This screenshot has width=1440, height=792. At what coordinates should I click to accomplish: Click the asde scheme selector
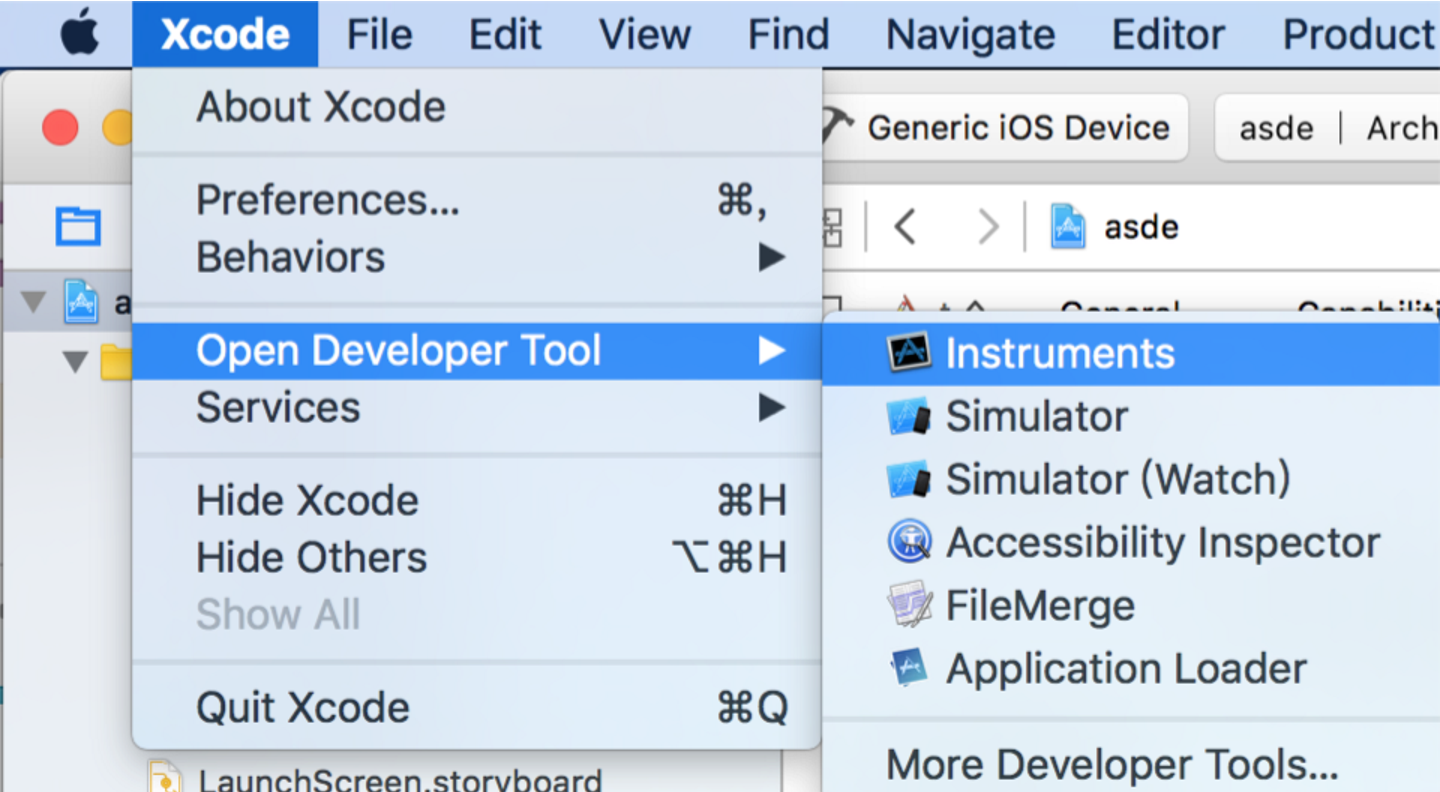tap(1276, 128)
